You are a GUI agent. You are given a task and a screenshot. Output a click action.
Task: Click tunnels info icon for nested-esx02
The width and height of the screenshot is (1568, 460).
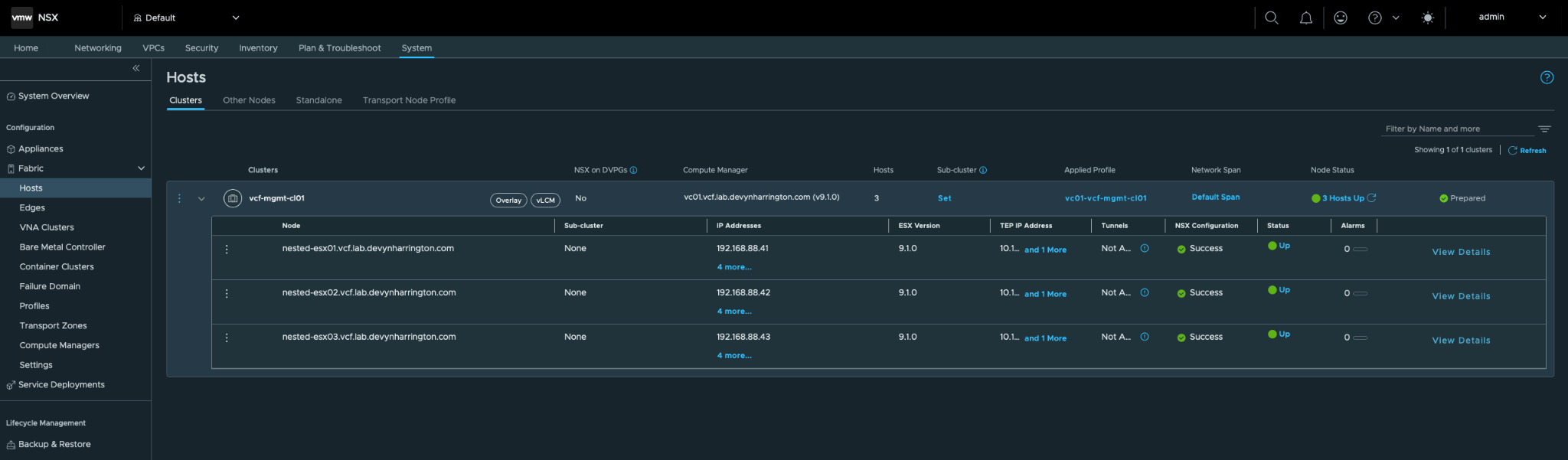click(1145, 292)
